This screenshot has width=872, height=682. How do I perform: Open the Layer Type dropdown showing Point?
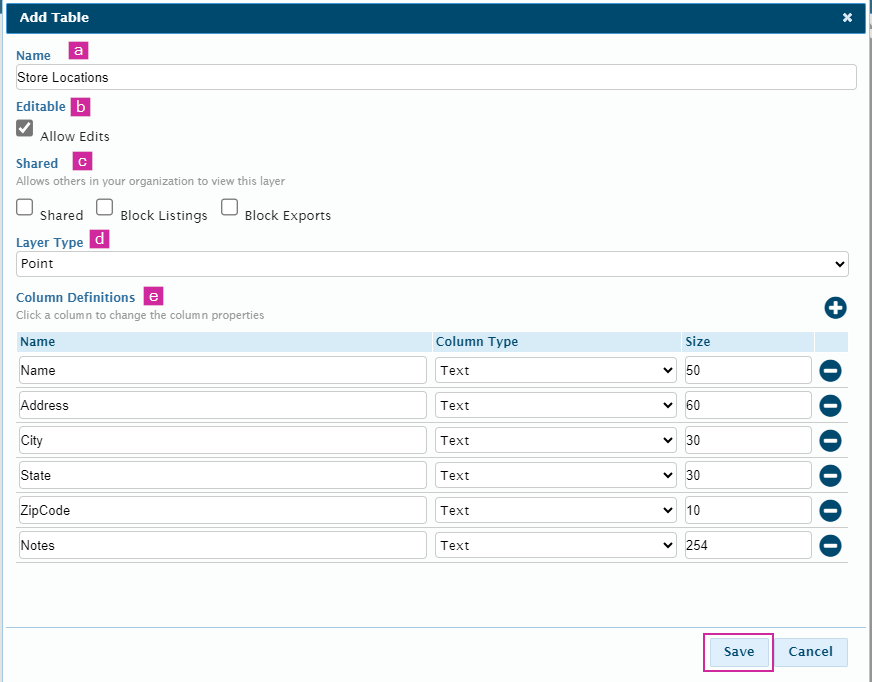point(432,264)
